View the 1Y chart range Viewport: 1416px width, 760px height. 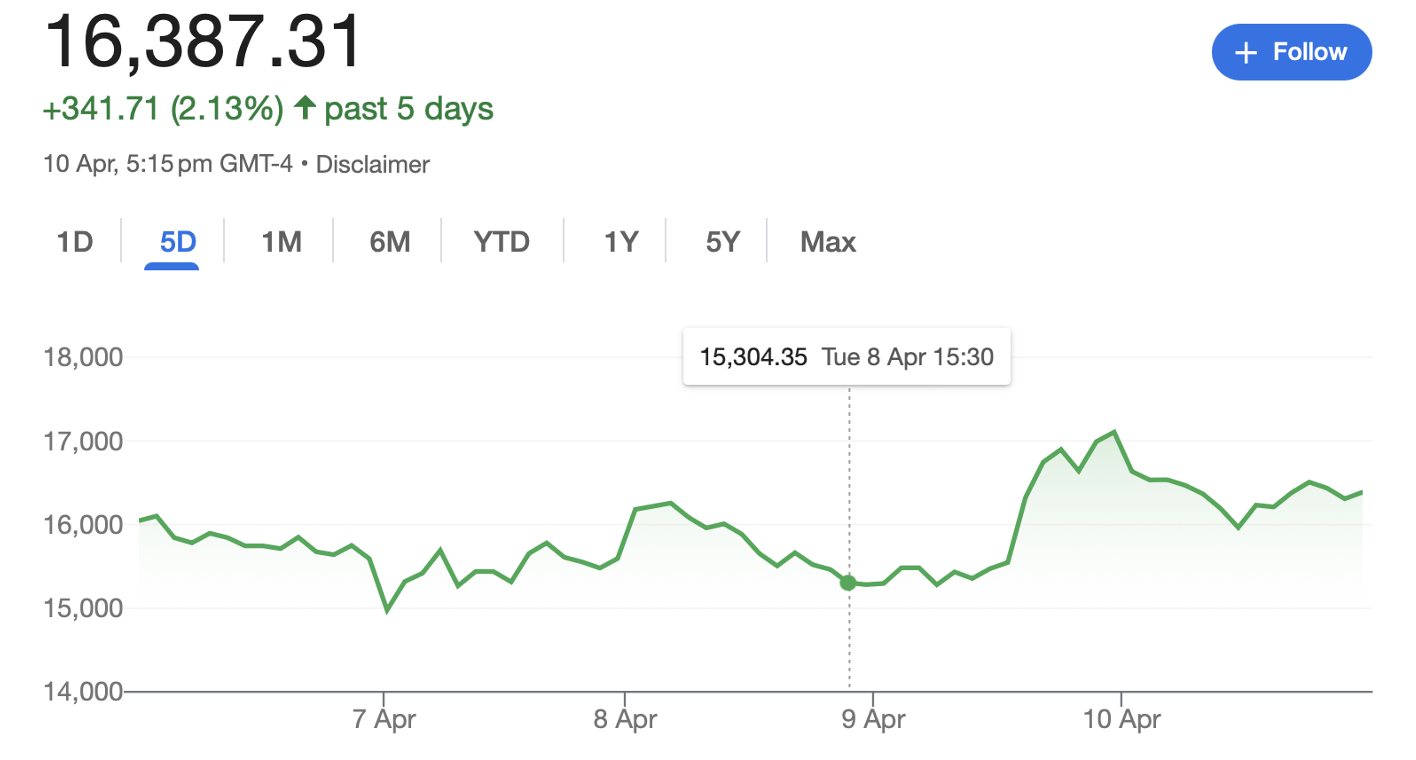pyautogui.click(x=620, y=242)
